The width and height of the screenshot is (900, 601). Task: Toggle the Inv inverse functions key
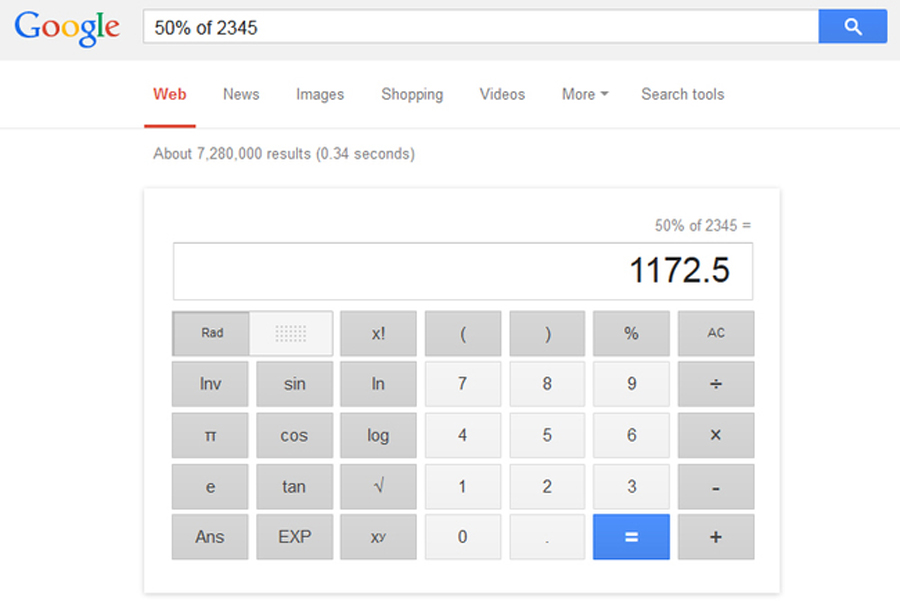click(x=210, y=383)
